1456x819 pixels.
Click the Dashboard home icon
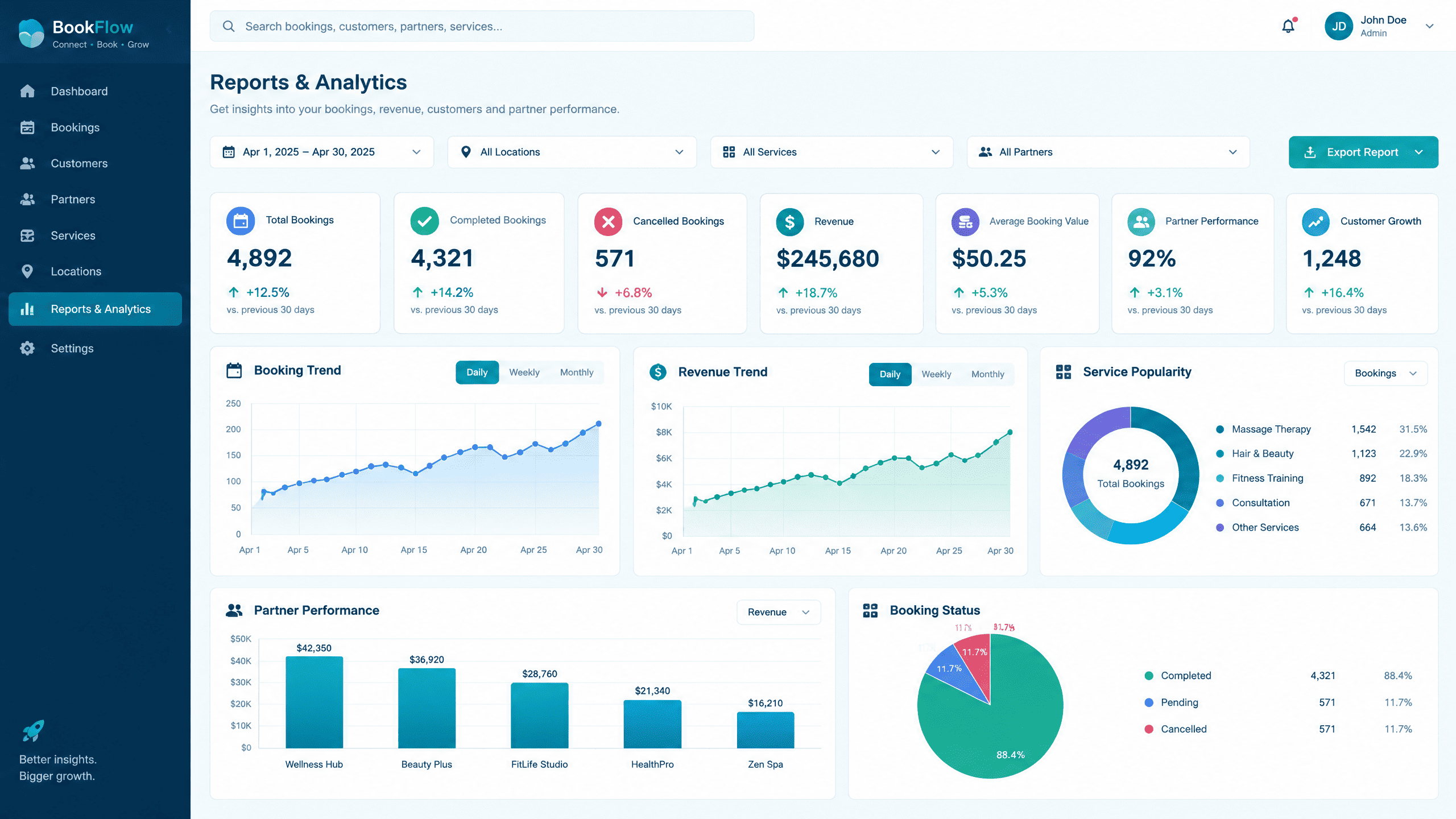27,91
